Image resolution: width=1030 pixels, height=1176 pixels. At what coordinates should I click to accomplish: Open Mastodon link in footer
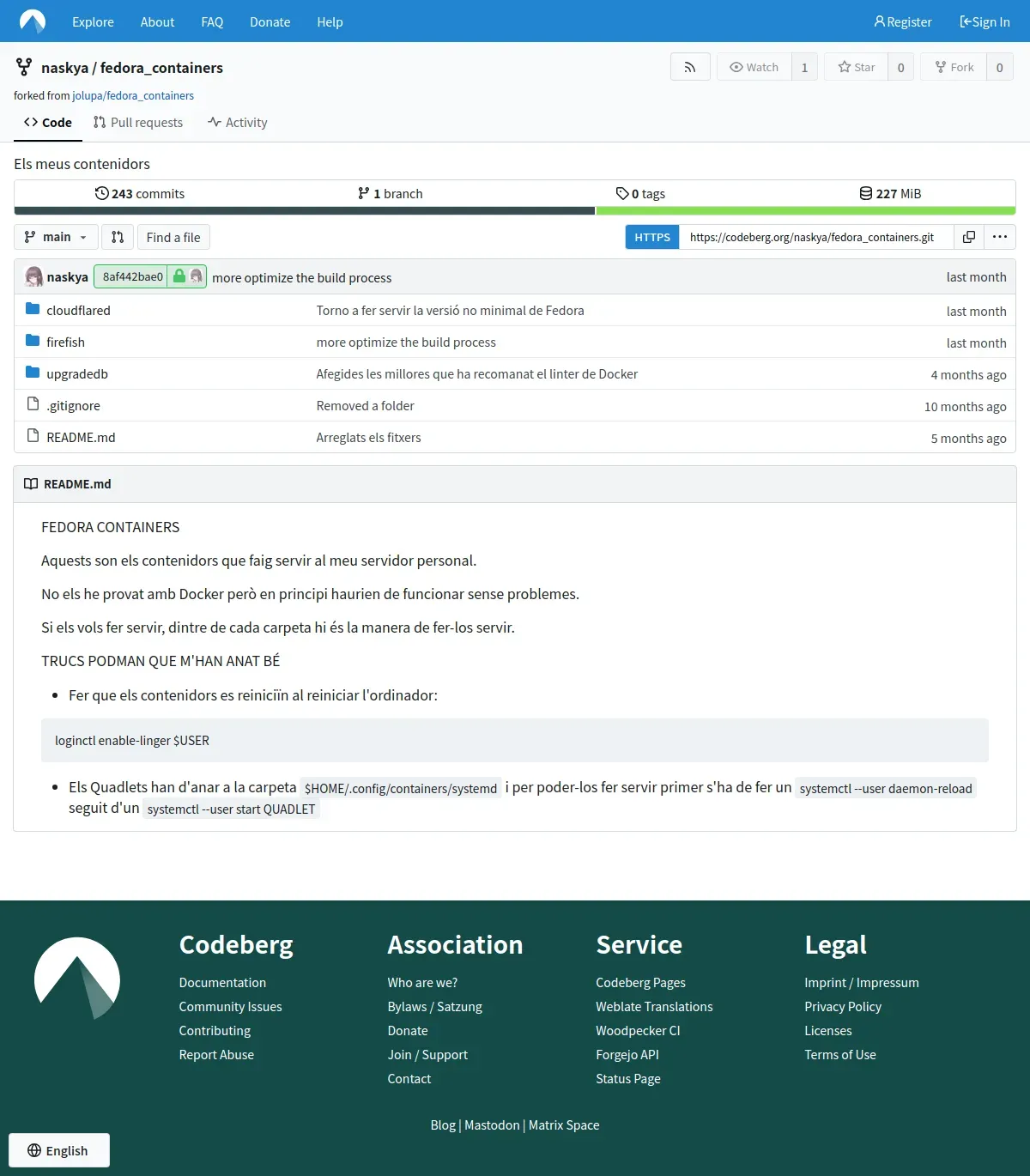click(x=492, y=1124)
